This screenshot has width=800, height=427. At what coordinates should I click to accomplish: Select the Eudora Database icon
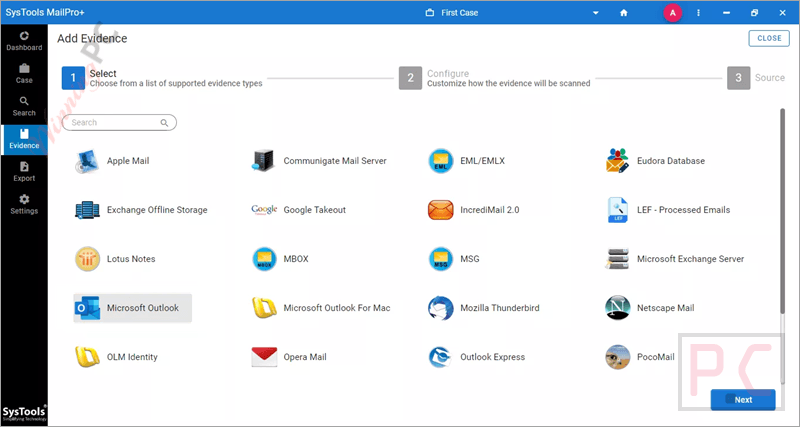click(x=617, y=161)
